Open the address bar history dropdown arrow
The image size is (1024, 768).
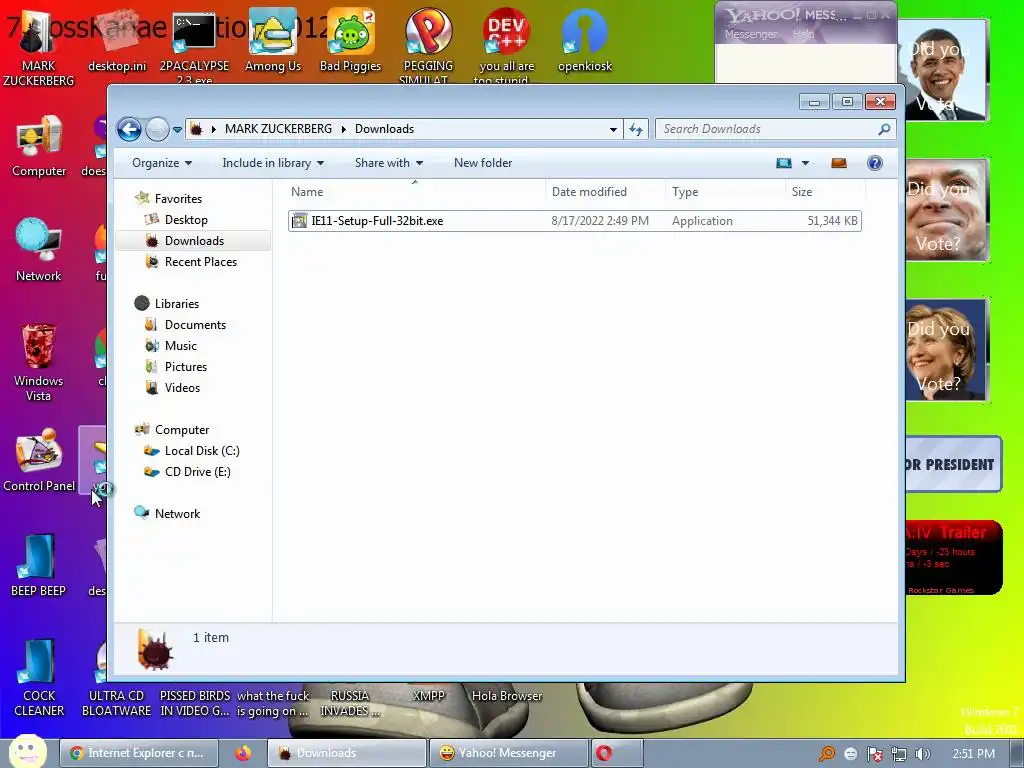tap(613, 129)
